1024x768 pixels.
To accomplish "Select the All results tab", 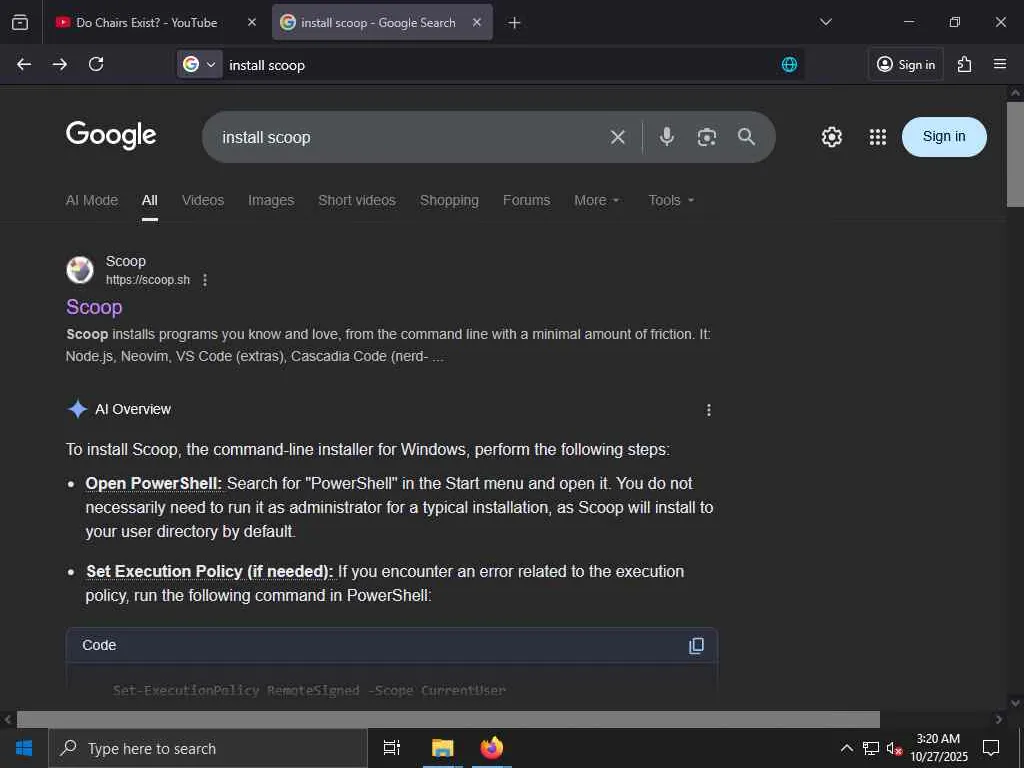I will coord(150,200).
